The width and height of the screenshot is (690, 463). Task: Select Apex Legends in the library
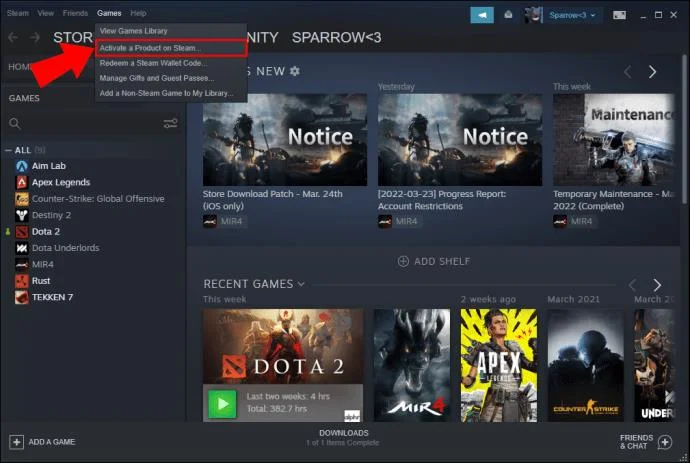click(61, 182)
